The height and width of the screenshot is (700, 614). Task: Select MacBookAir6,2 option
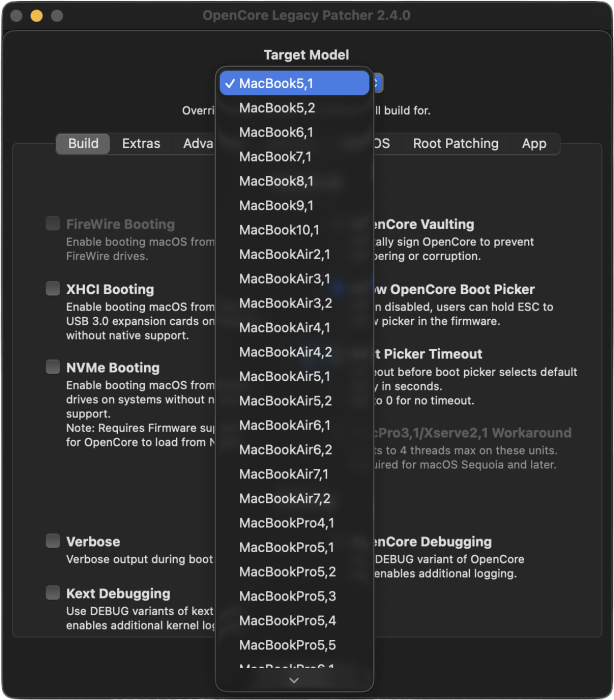(x=294, y=450)
